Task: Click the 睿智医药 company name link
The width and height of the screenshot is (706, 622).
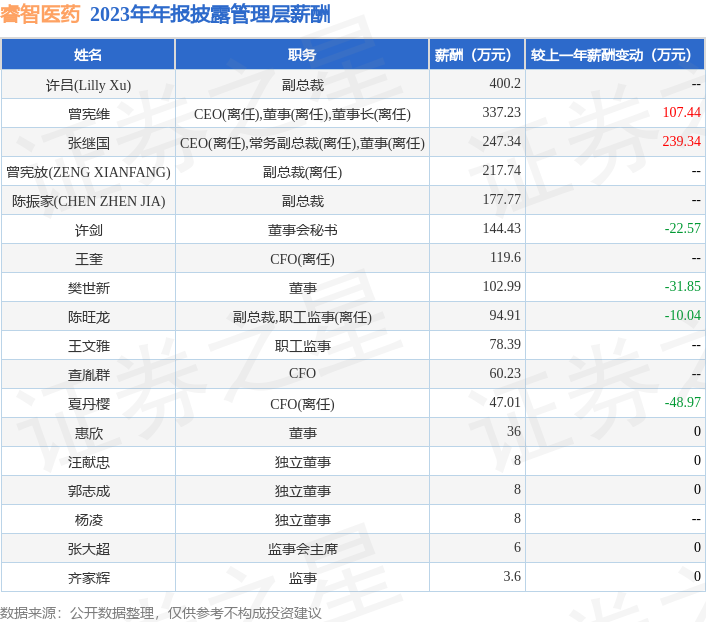Action: 41,14
